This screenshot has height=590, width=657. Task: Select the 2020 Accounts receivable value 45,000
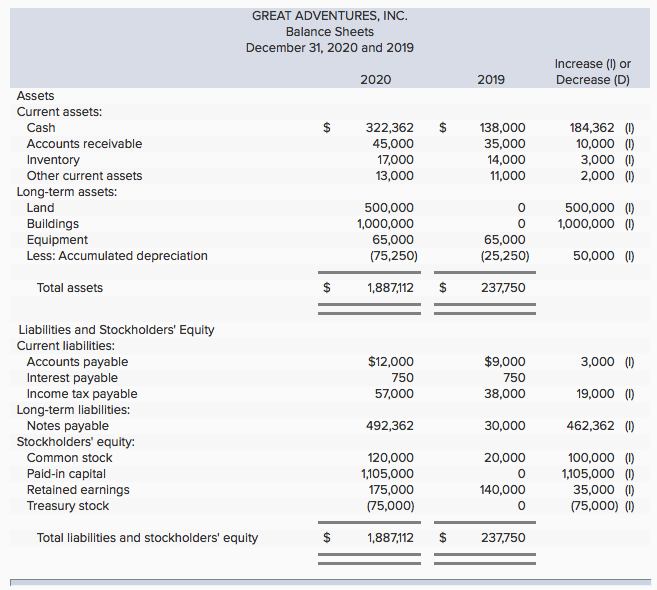click(393, 144)
